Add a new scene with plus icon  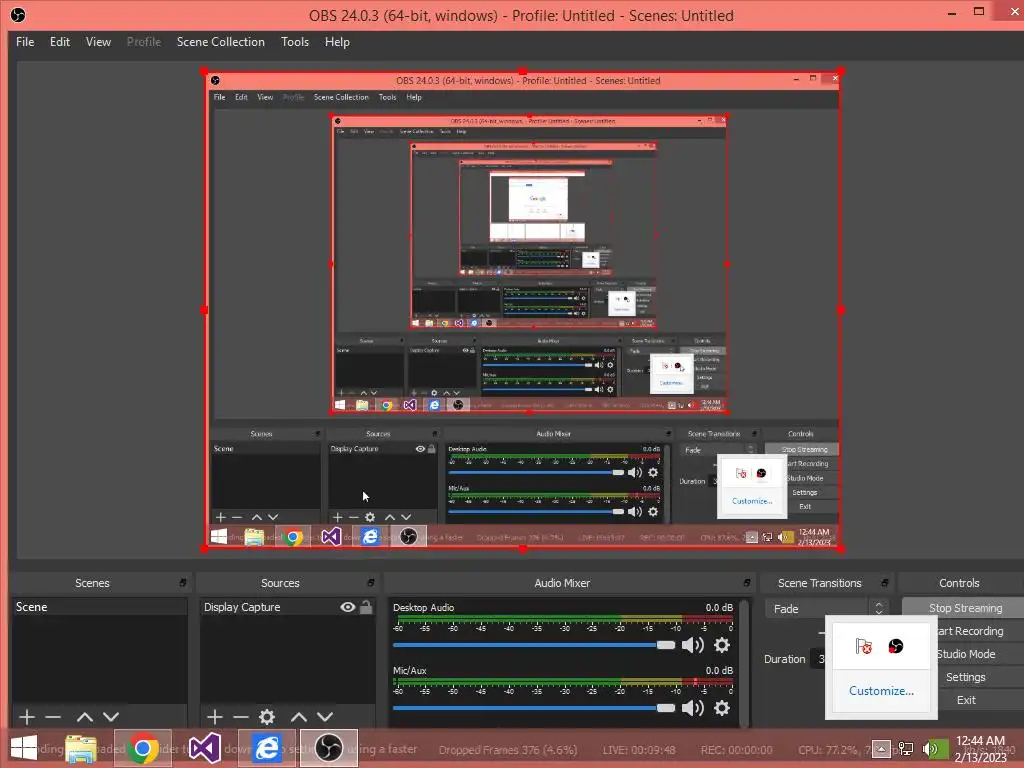[x=27, y=717]
